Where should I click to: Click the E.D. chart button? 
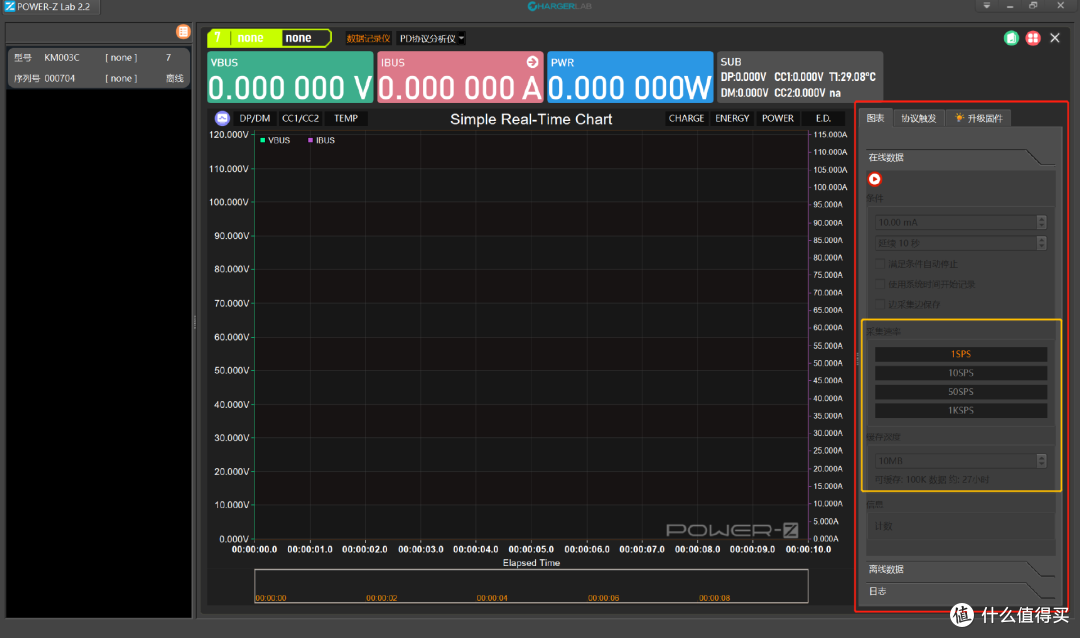(x=823, y=119)
